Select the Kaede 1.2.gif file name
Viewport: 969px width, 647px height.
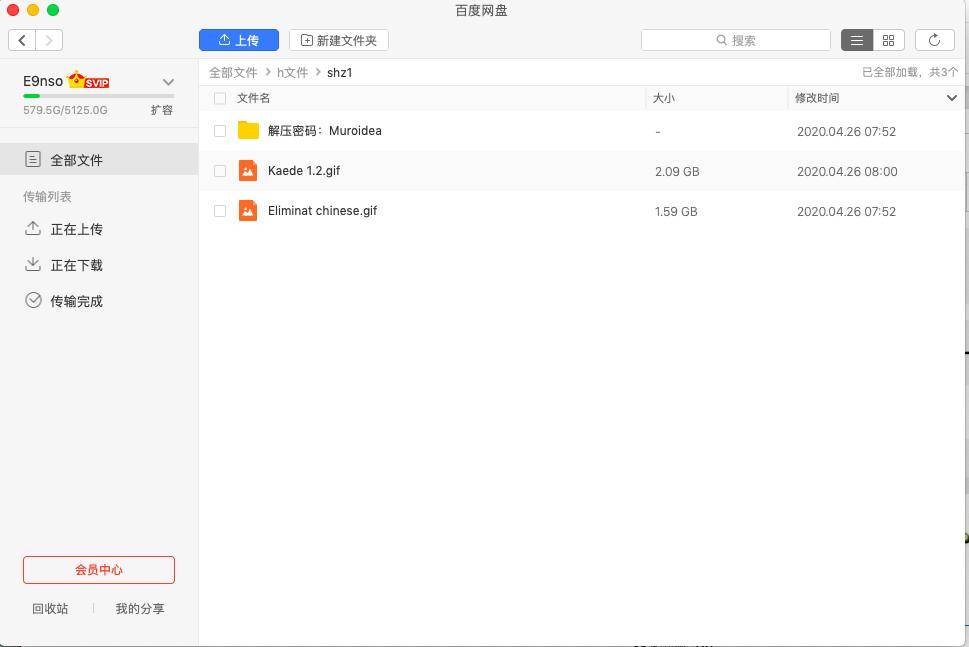pos(304,171)
